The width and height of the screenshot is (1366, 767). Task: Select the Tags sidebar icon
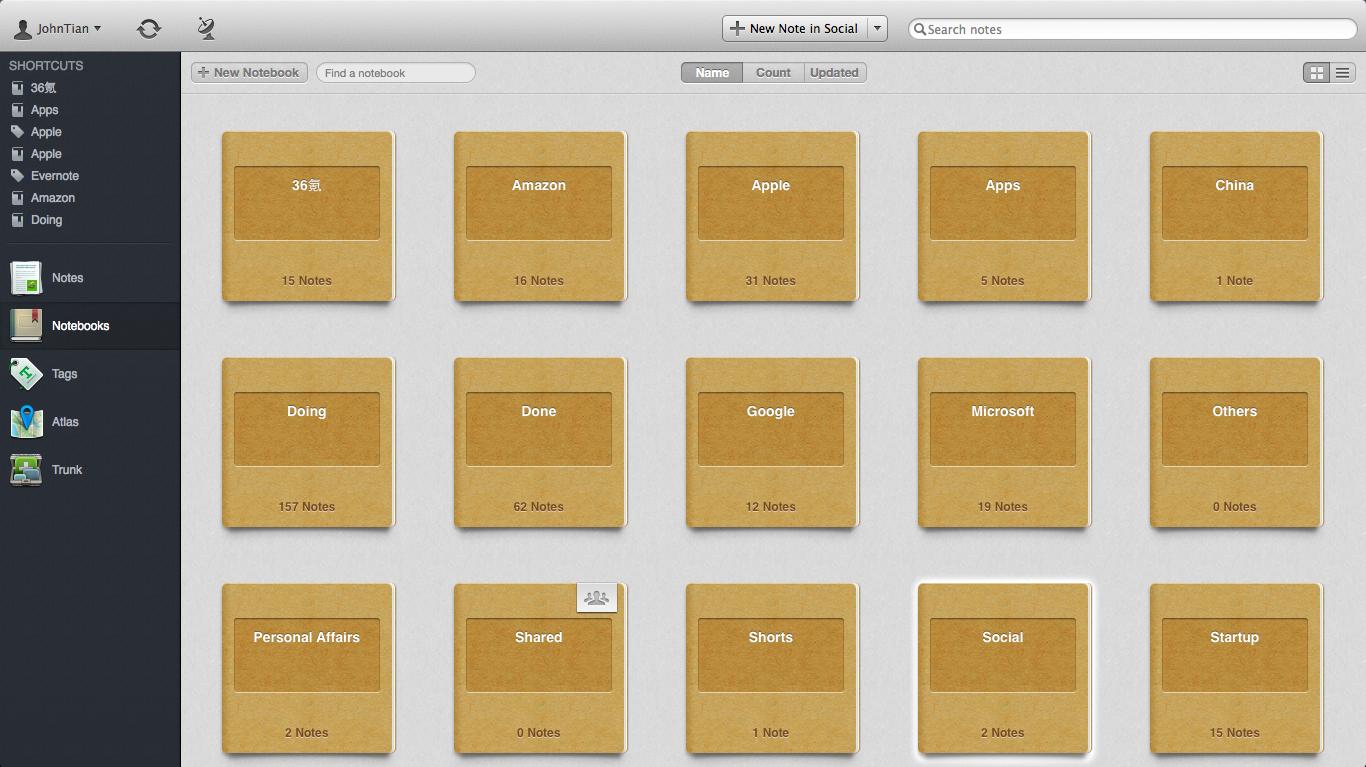click(x=26, y=373)
